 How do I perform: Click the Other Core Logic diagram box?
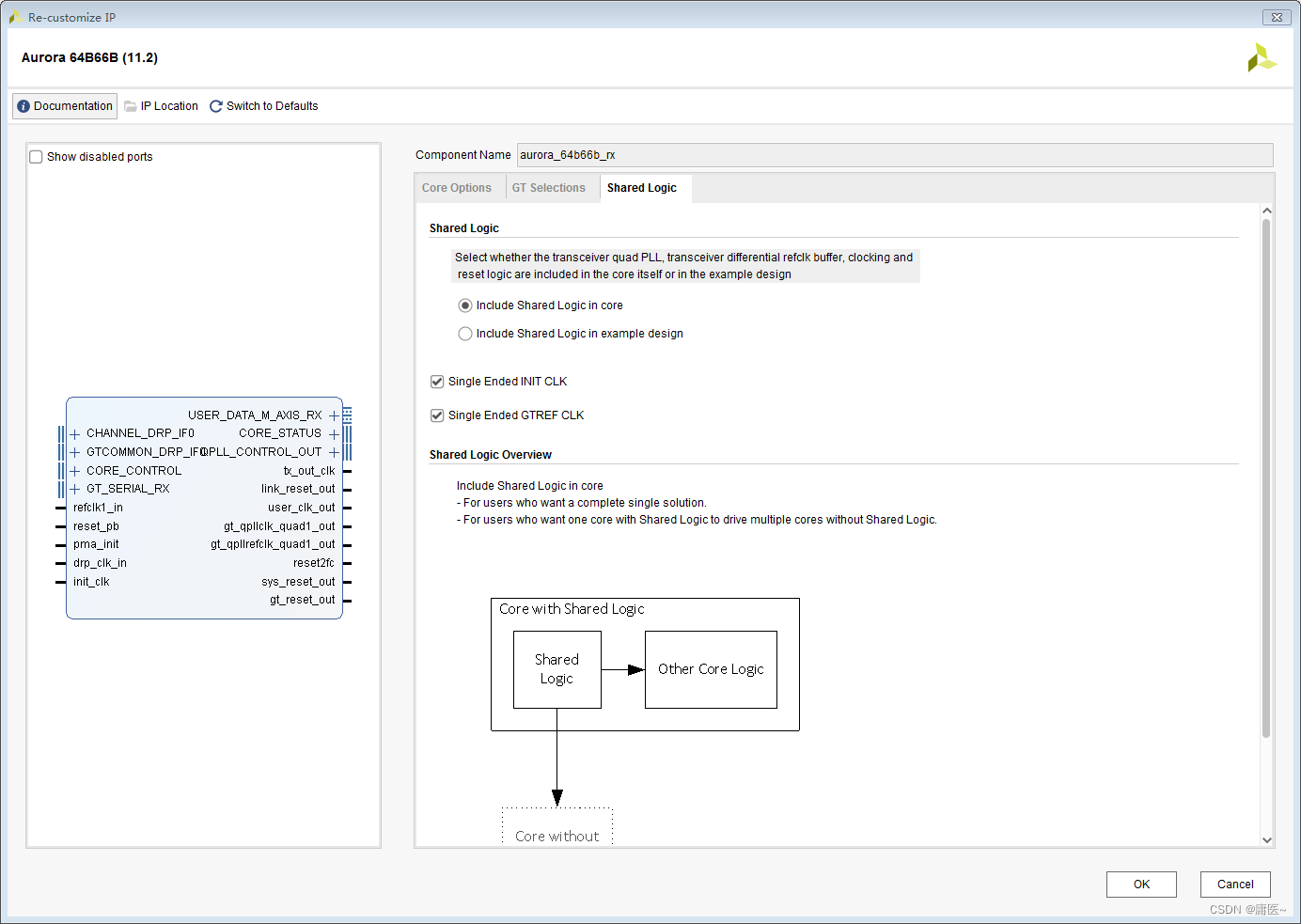click(711, 669)
